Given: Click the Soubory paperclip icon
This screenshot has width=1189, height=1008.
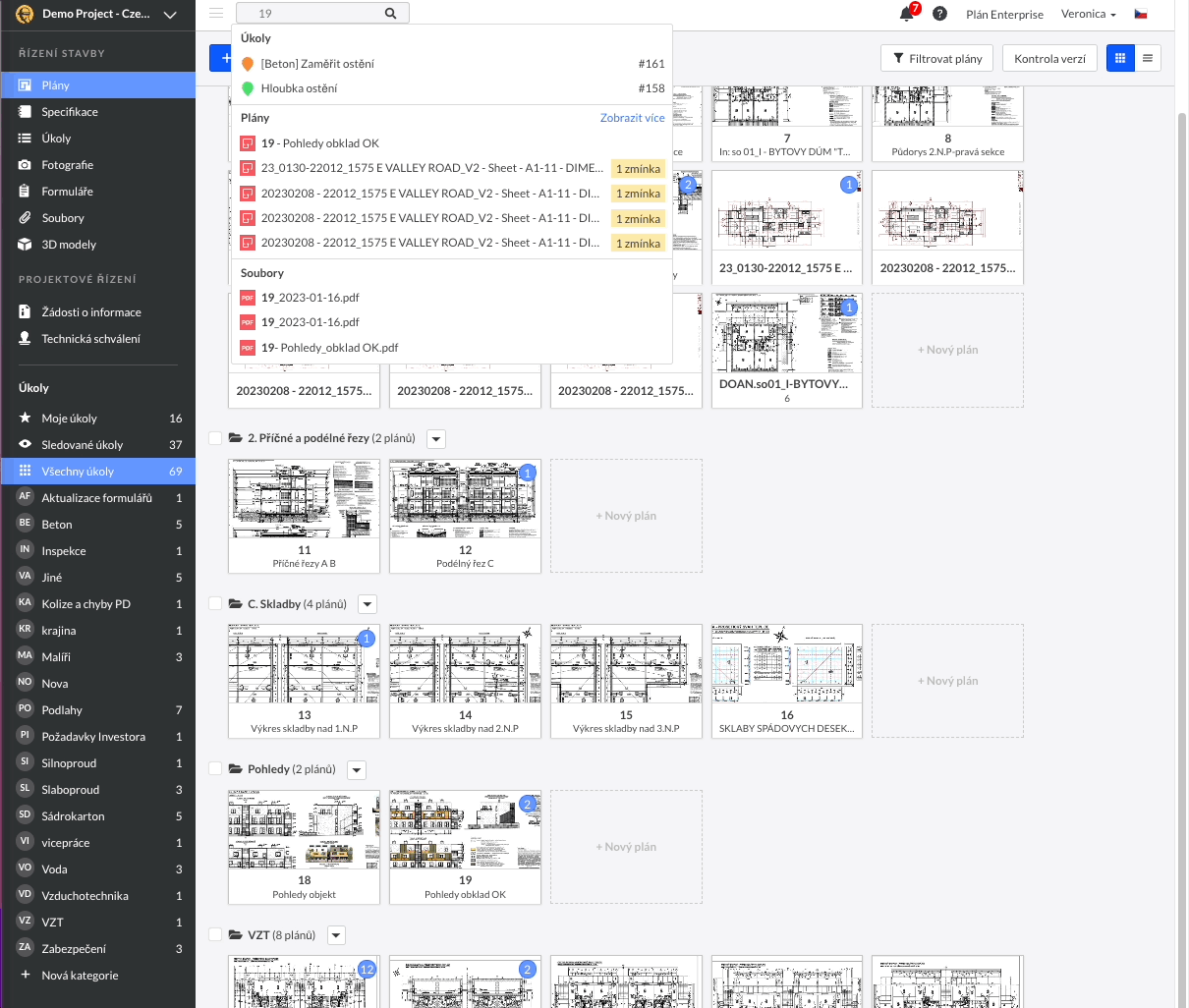Looking at the screenshot, I should coord(25,218).
